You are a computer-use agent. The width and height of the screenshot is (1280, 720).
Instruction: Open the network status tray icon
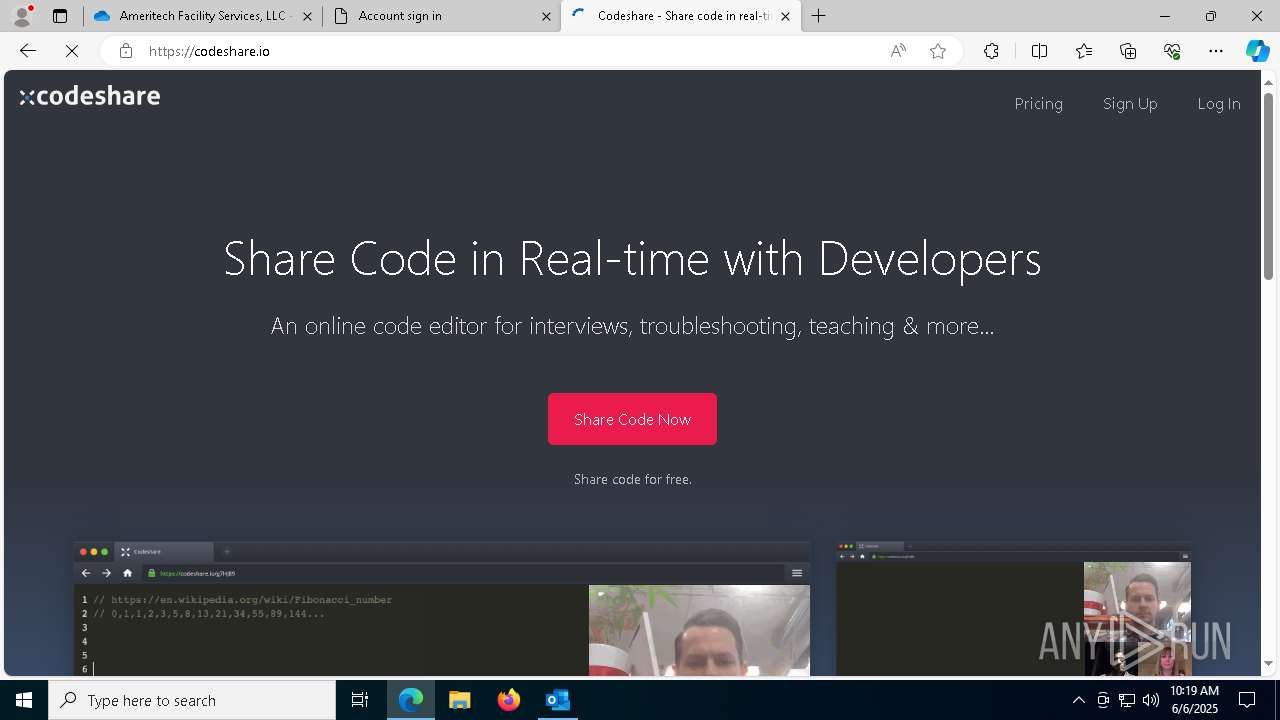click(1127, 700)
